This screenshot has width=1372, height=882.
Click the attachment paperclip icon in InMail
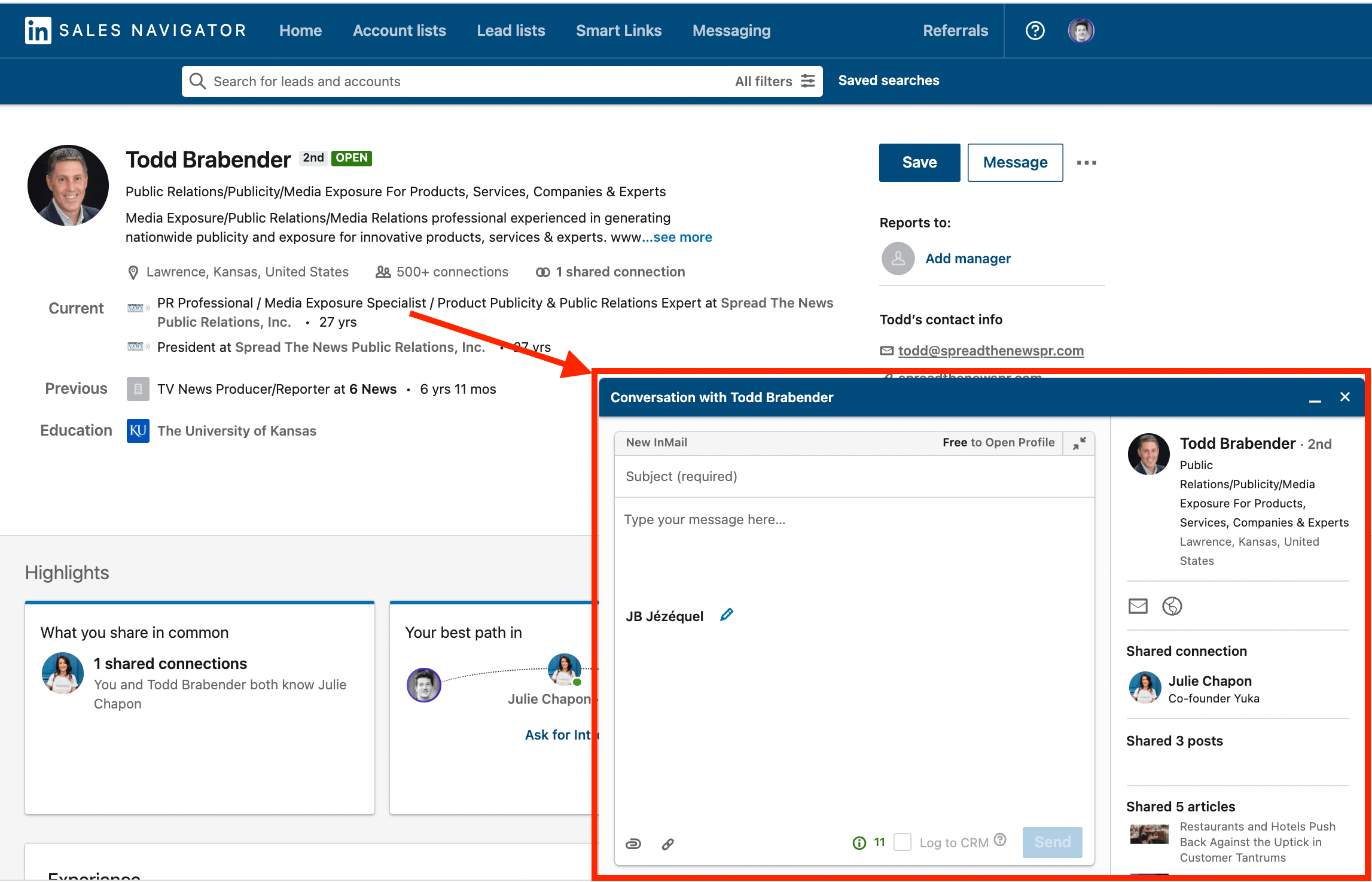[633, 844]
